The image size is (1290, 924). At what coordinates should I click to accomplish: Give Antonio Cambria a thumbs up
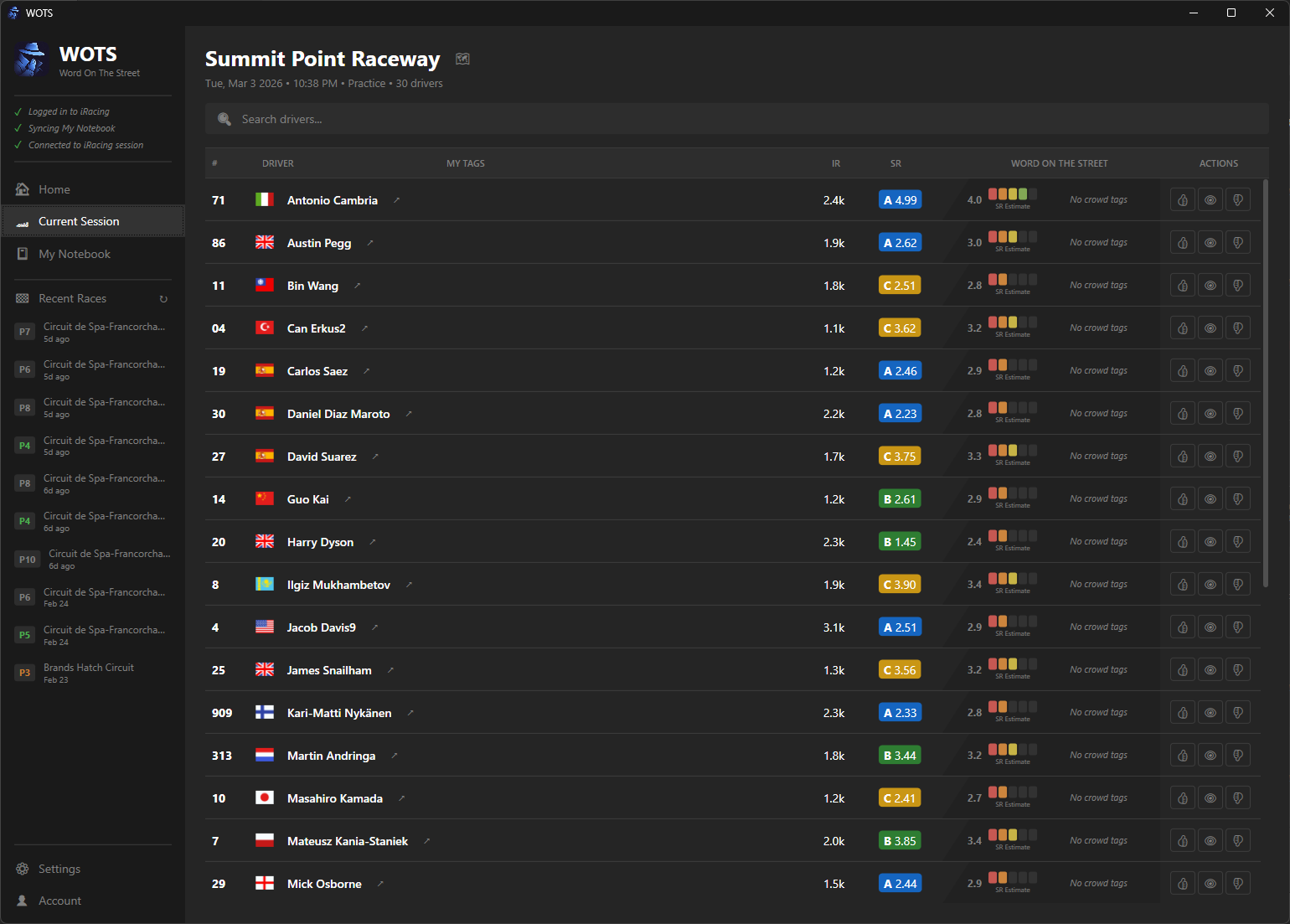(x=1182, y=200)
